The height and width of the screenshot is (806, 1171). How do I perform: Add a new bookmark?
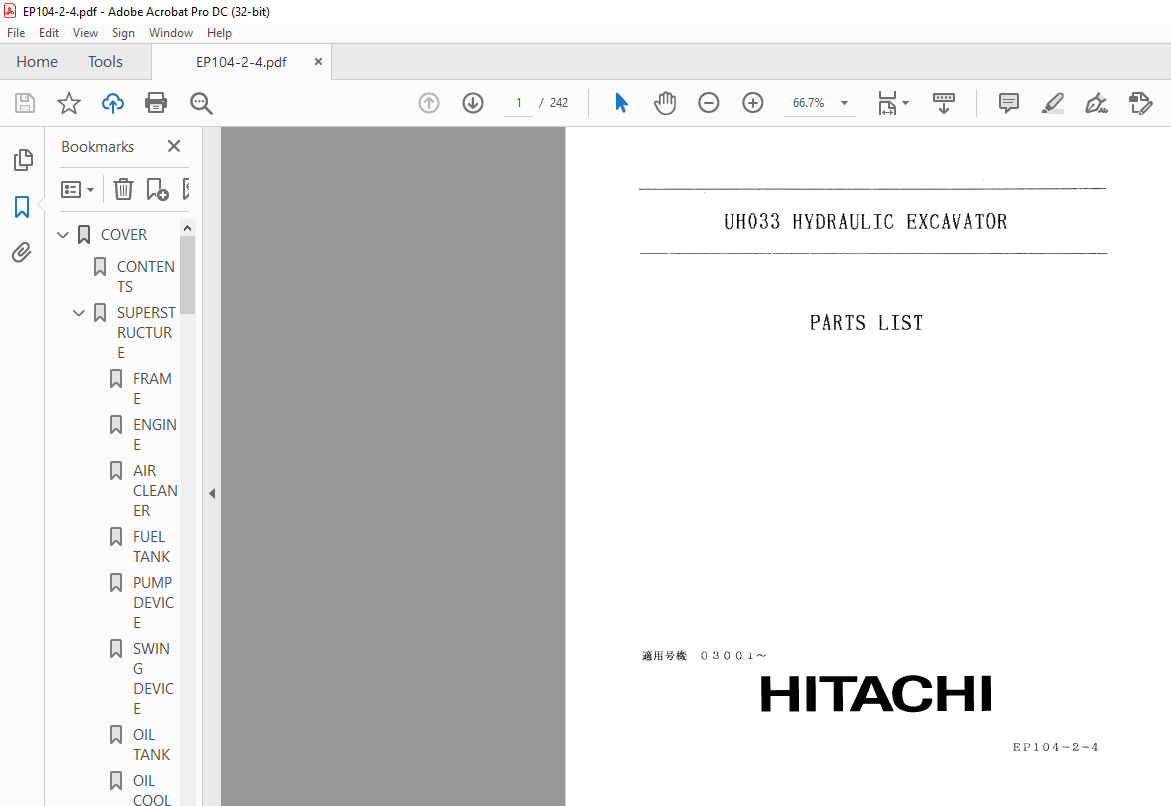157,189
